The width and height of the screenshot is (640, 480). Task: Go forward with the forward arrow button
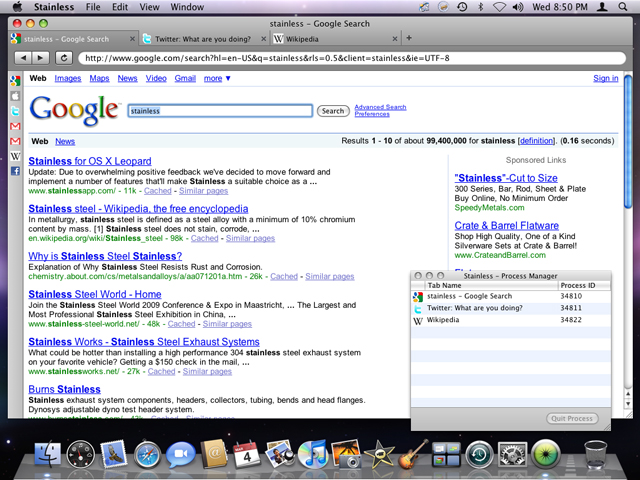(40, 58)
